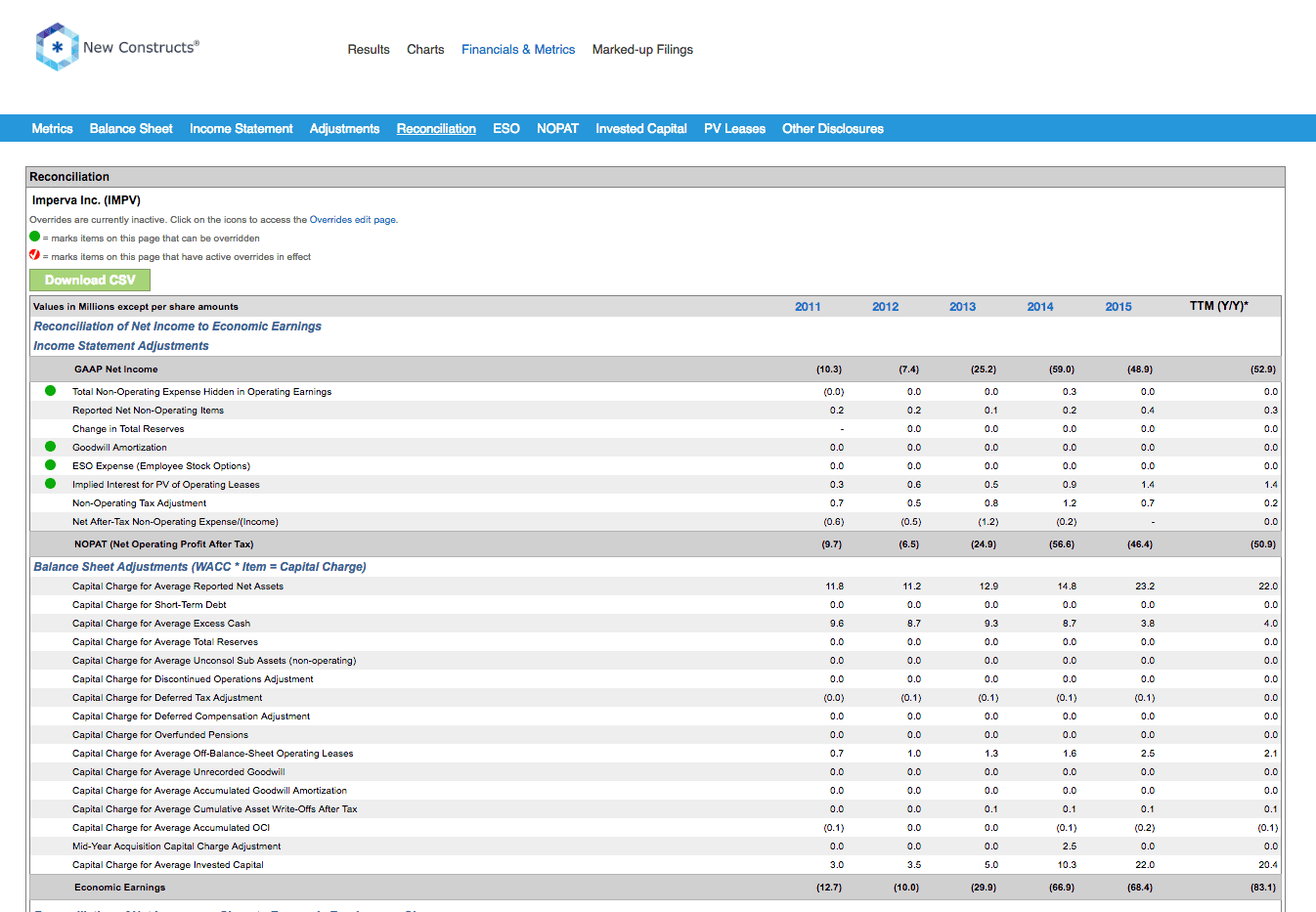Screen dimensions: 1316x912
Task: Click Non-Operating Tax Adjustment row label
Action: coord(139,503)
